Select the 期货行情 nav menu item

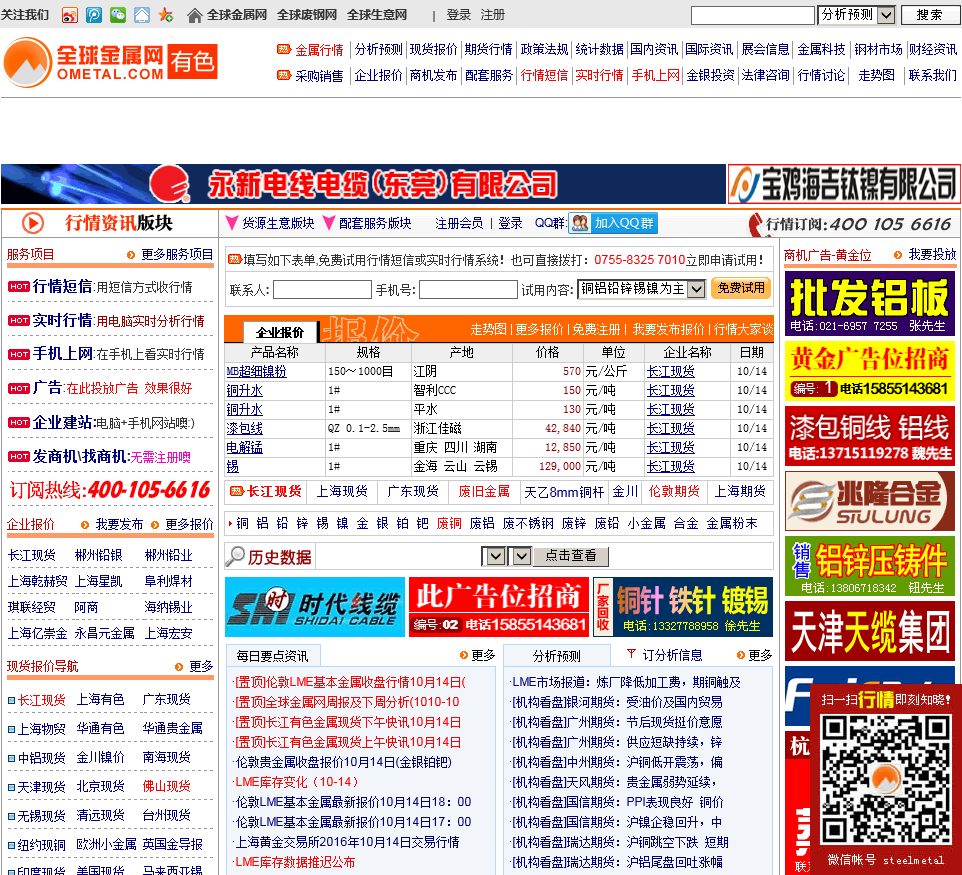tap(488, 49)
